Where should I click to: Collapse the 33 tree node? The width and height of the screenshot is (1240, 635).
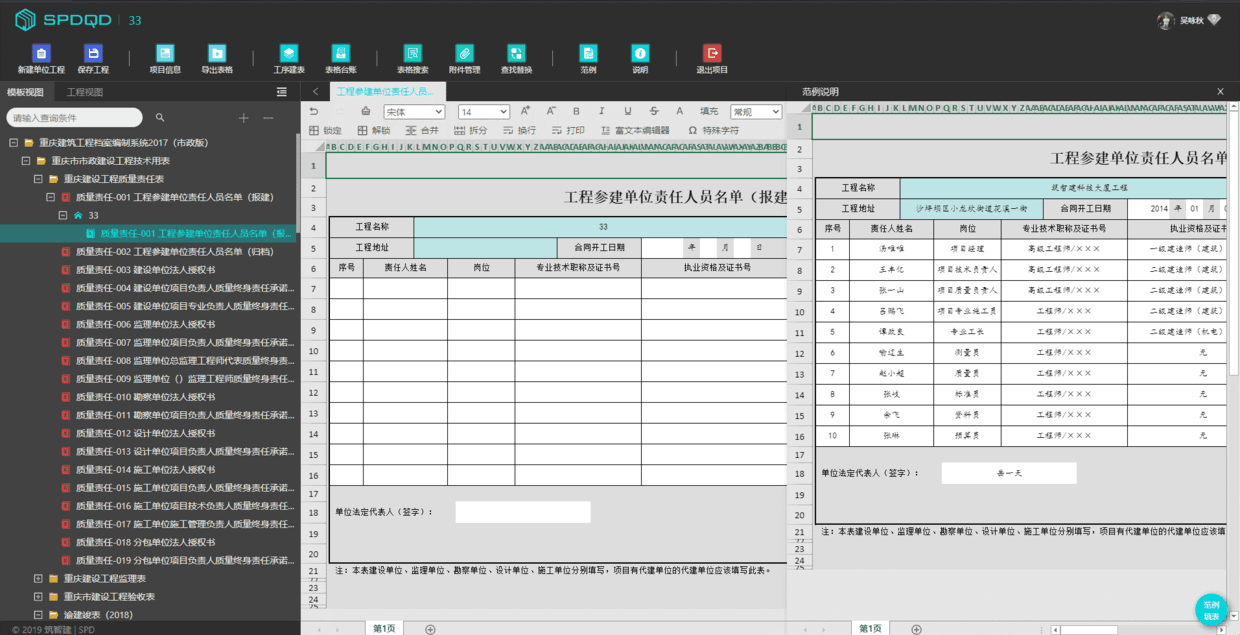tap(63, 215)
